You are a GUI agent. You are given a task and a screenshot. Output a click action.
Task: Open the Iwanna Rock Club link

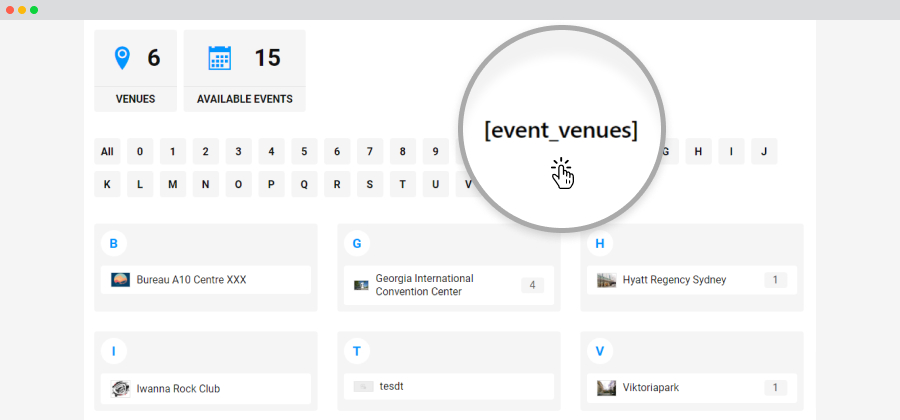point(178,388)
